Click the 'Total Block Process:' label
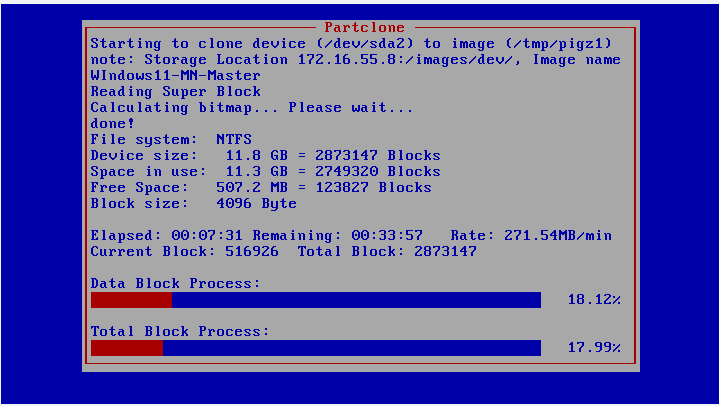719x406 pixels. click(180, 331)
